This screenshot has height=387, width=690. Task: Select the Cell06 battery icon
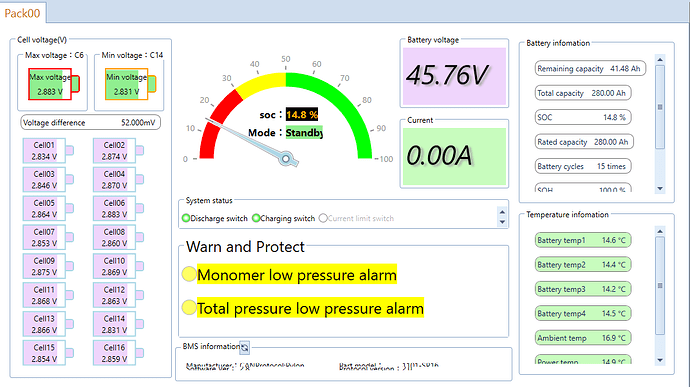(118, 209)
